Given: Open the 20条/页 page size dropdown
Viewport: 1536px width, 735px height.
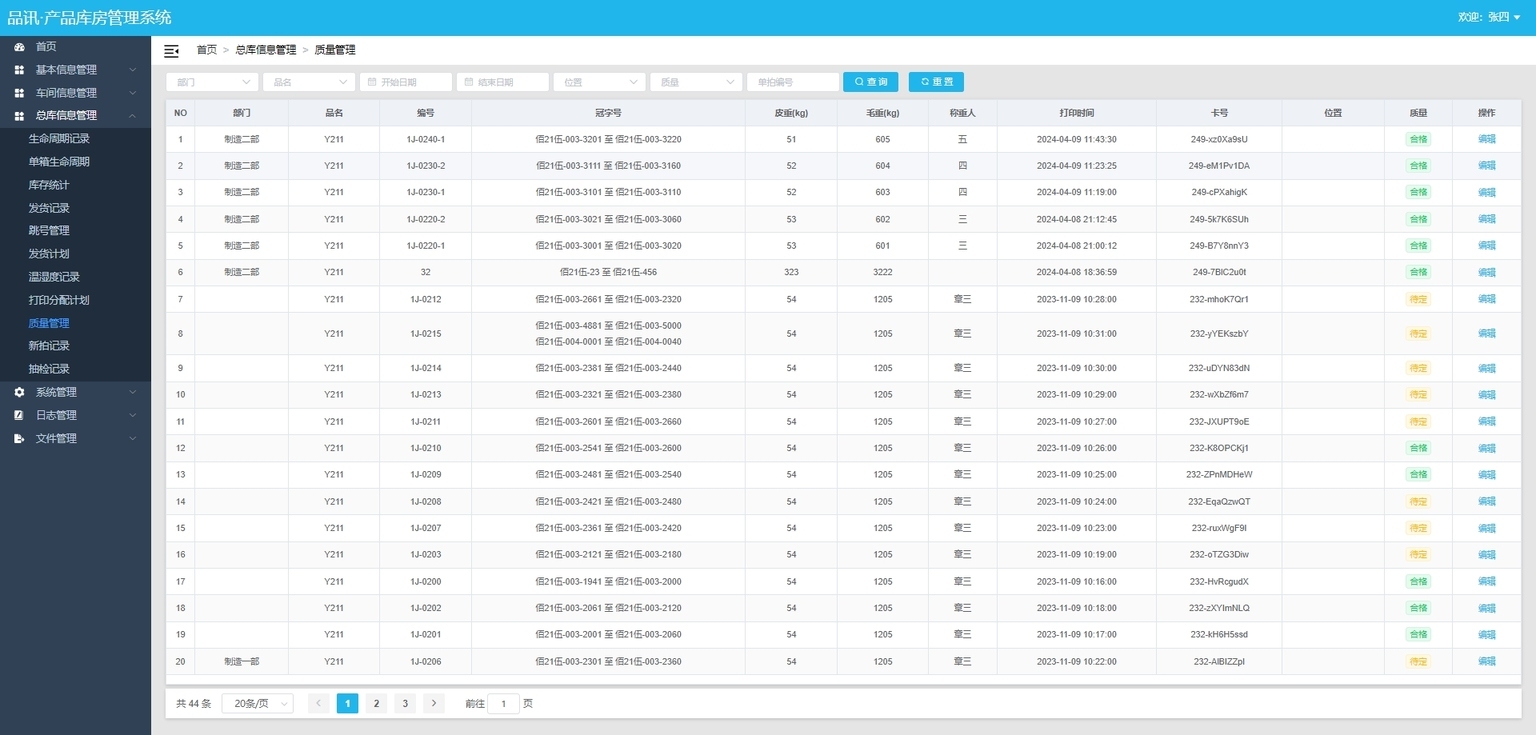Looking at the screenshot, I should click(257, 704).
